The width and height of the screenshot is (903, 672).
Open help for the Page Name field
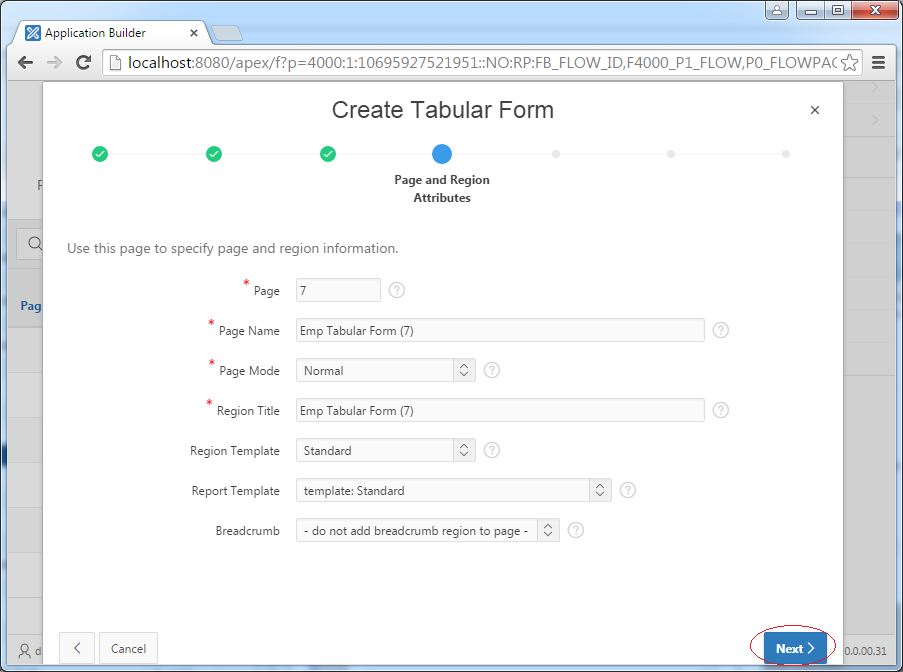click(720, 330)
